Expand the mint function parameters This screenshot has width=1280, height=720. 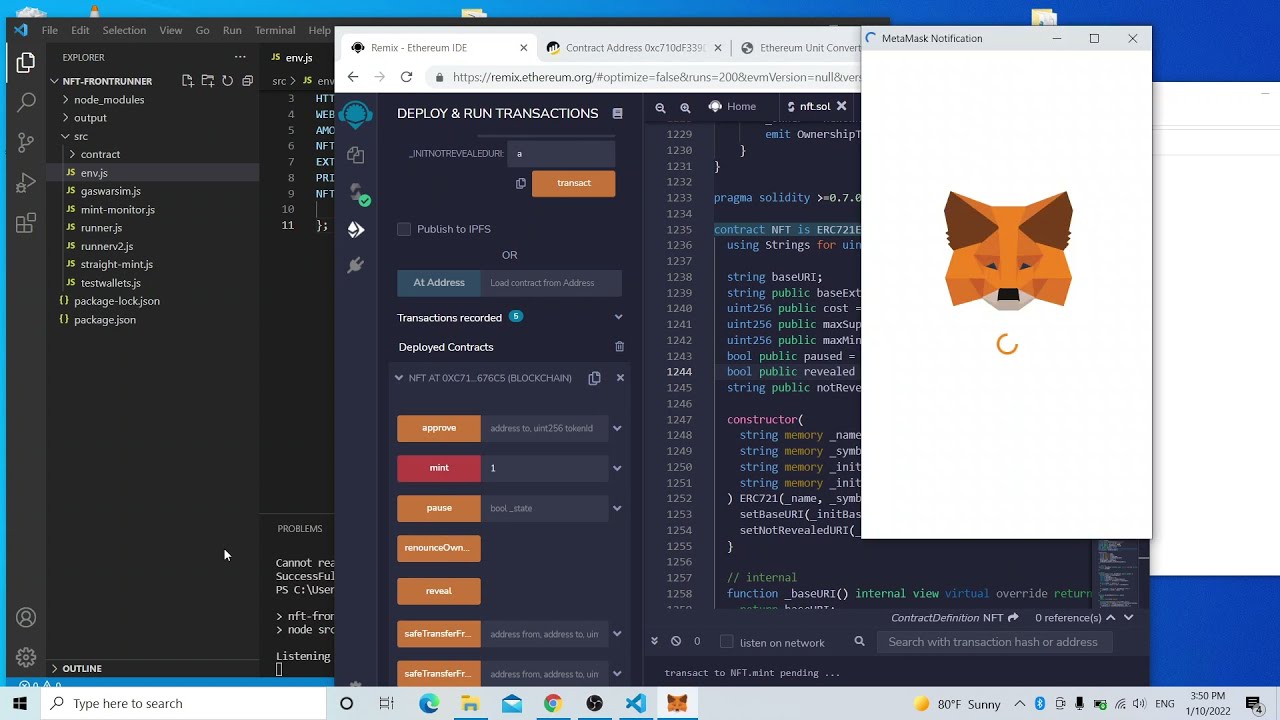[617, 468]
